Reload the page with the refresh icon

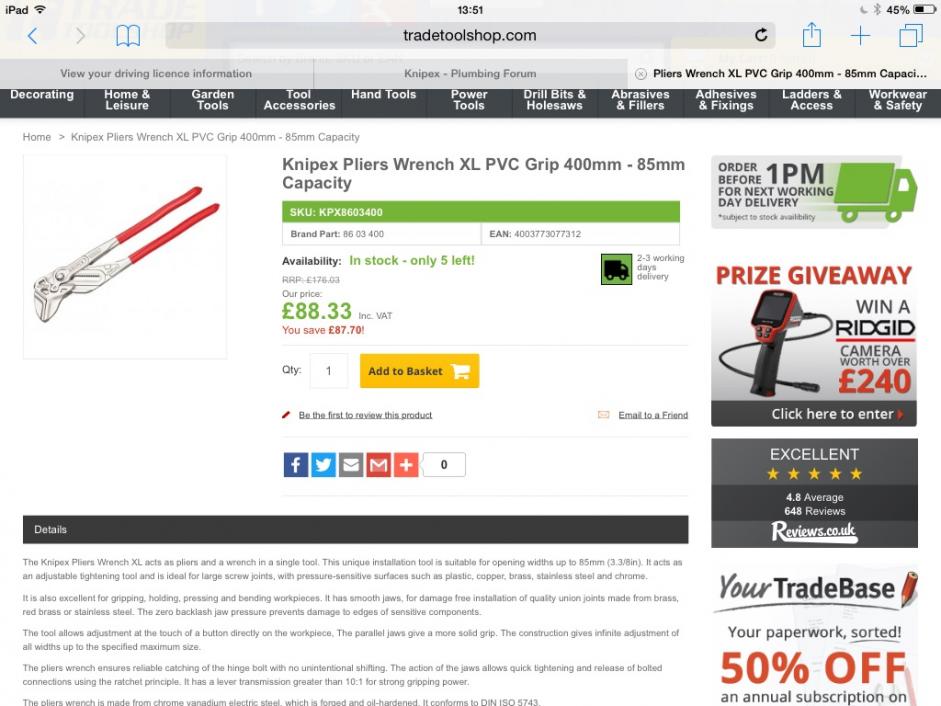761,35
